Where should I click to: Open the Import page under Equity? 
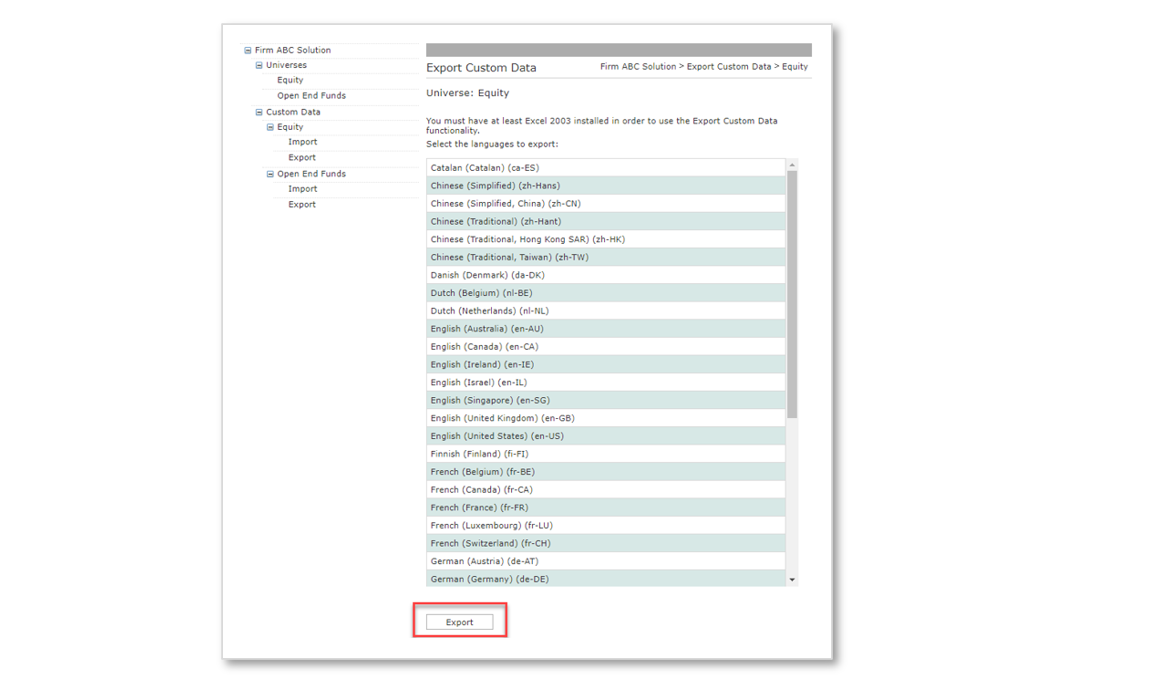tap(302, 142)
